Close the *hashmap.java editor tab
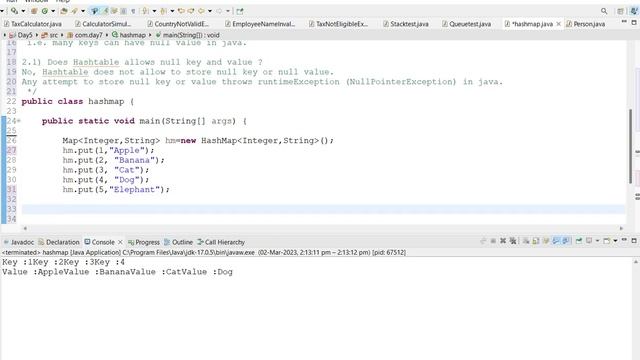 [558, 24]
